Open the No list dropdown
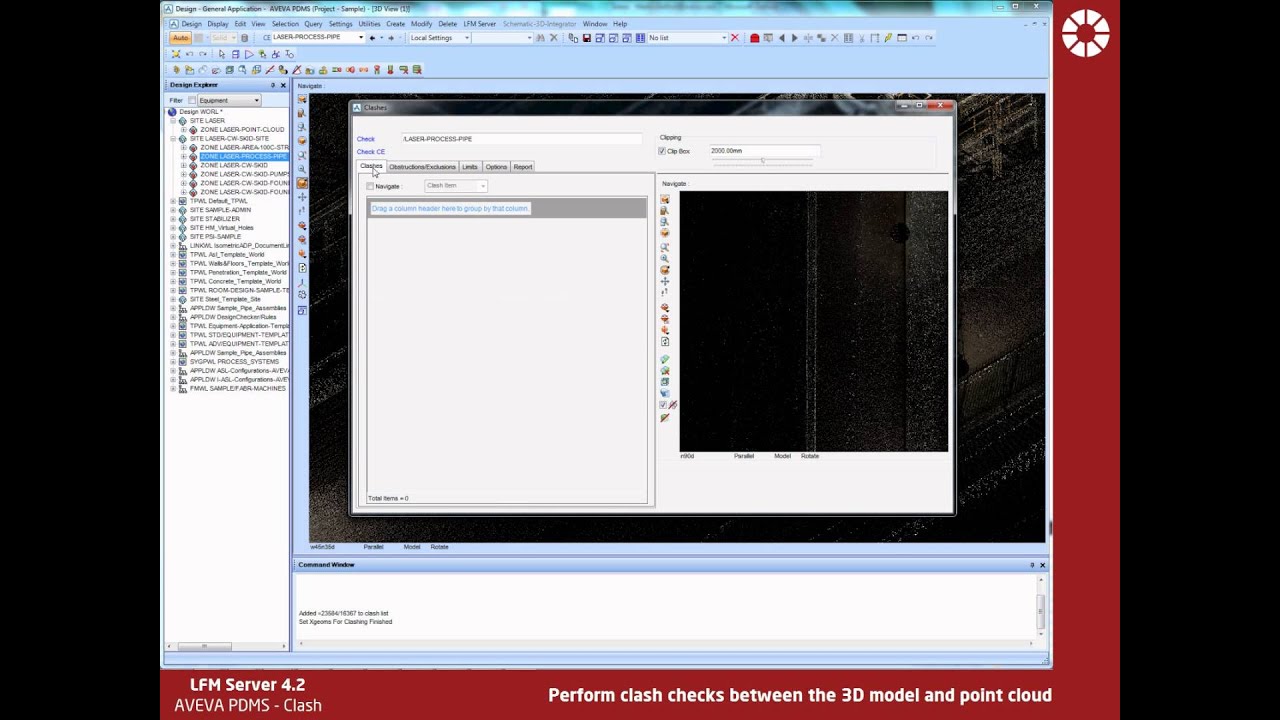1280x720 pixels. click(x=725, y=38)
